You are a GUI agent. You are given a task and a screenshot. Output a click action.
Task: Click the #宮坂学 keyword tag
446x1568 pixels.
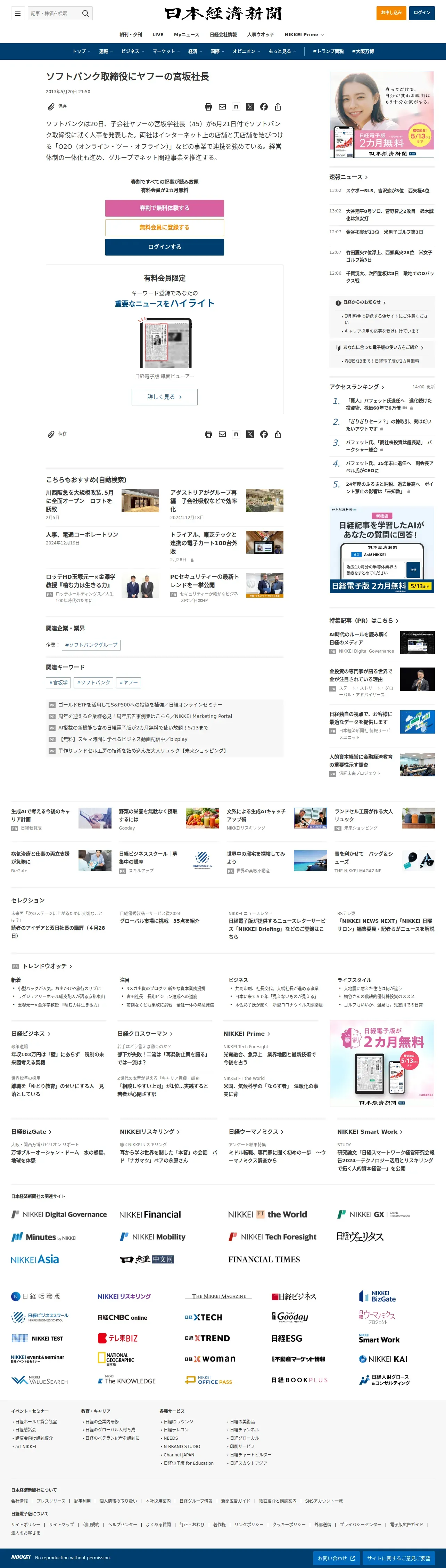58,682
